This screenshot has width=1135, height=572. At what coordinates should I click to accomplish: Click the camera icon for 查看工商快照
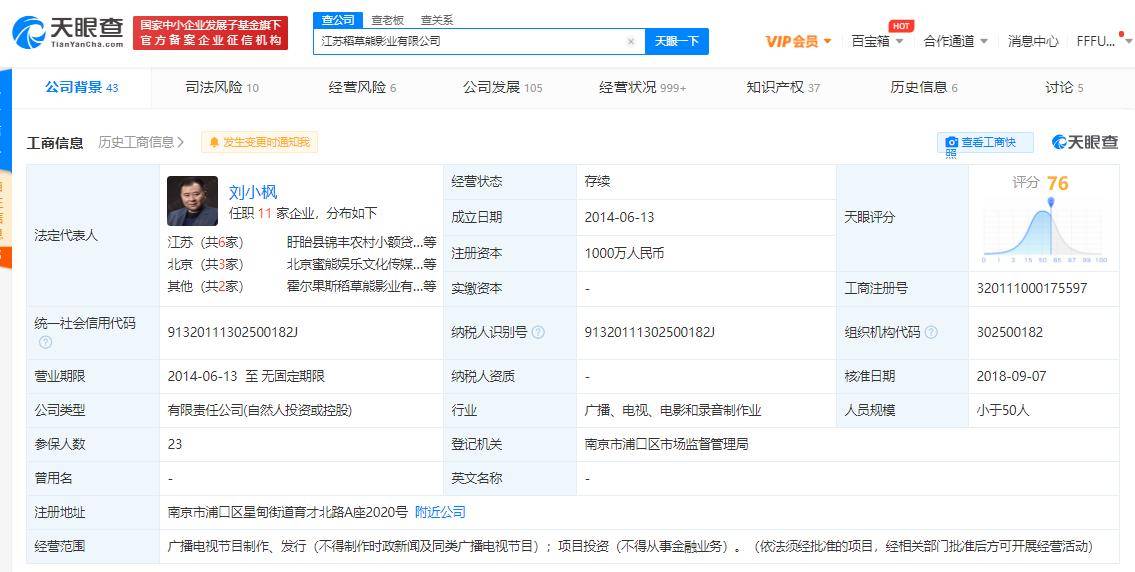952,143
